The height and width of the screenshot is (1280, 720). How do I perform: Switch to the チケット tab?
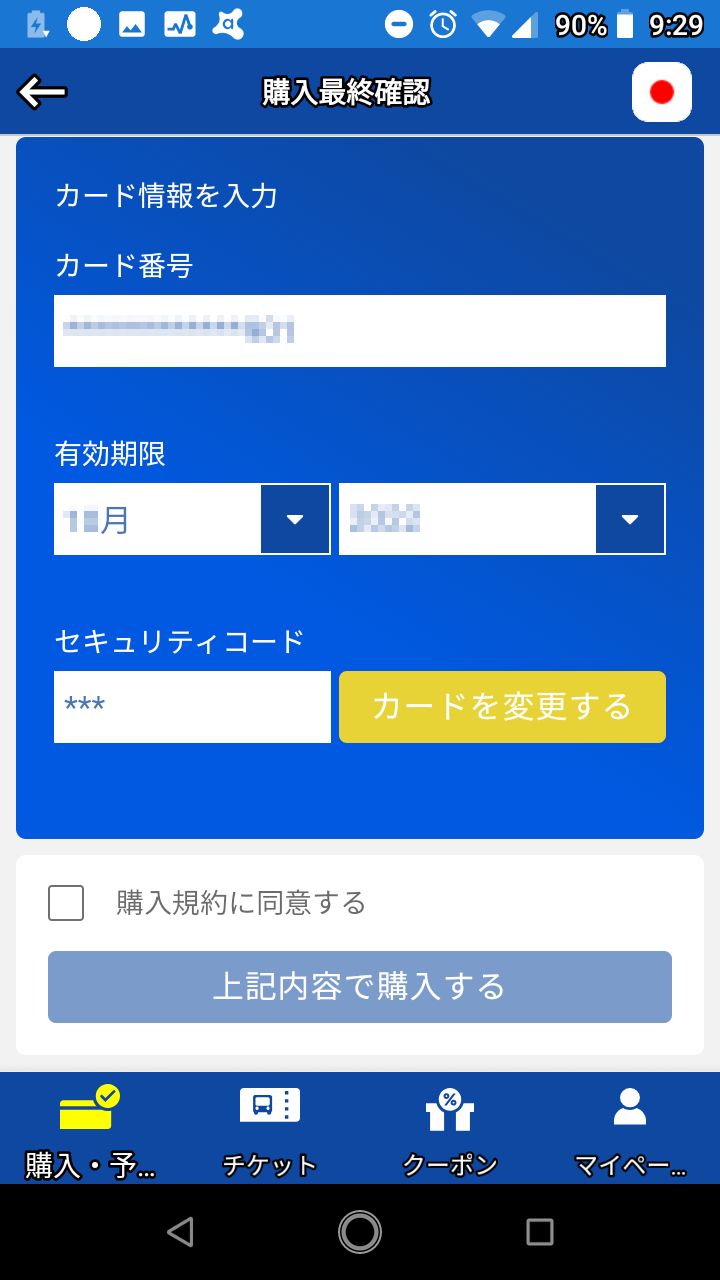(269, 1165)
